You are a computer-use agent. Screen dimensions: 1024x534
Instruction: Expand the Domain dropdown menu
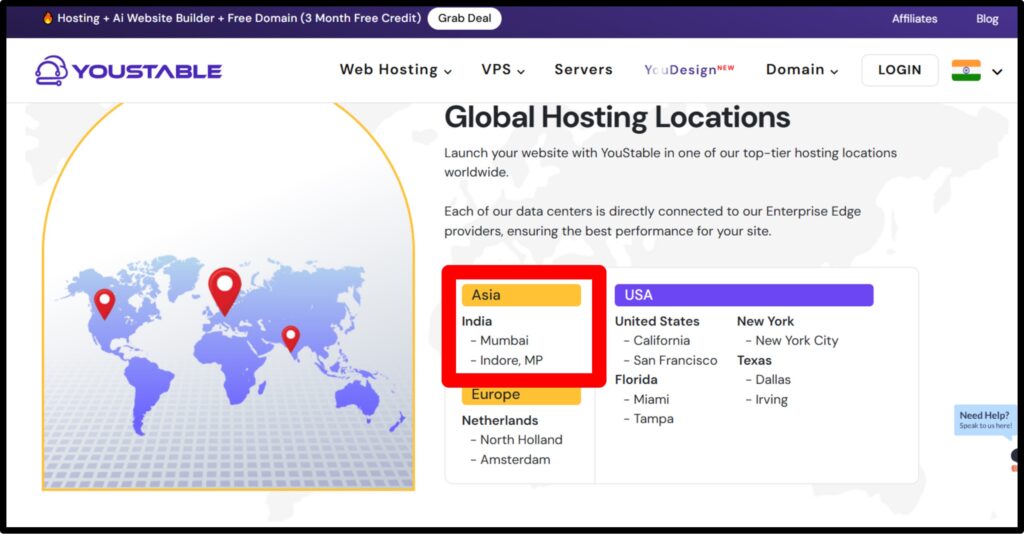click(x=802, y=70)
